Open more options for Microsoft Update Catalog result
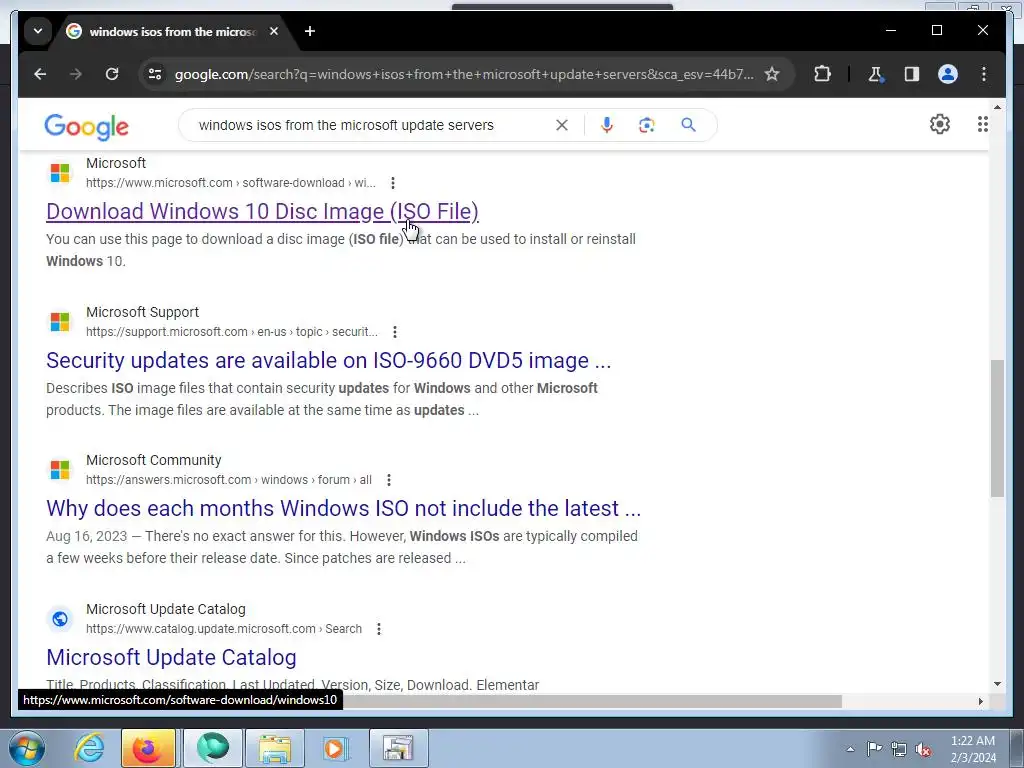The image size is (1024, 768). point(379,629)
